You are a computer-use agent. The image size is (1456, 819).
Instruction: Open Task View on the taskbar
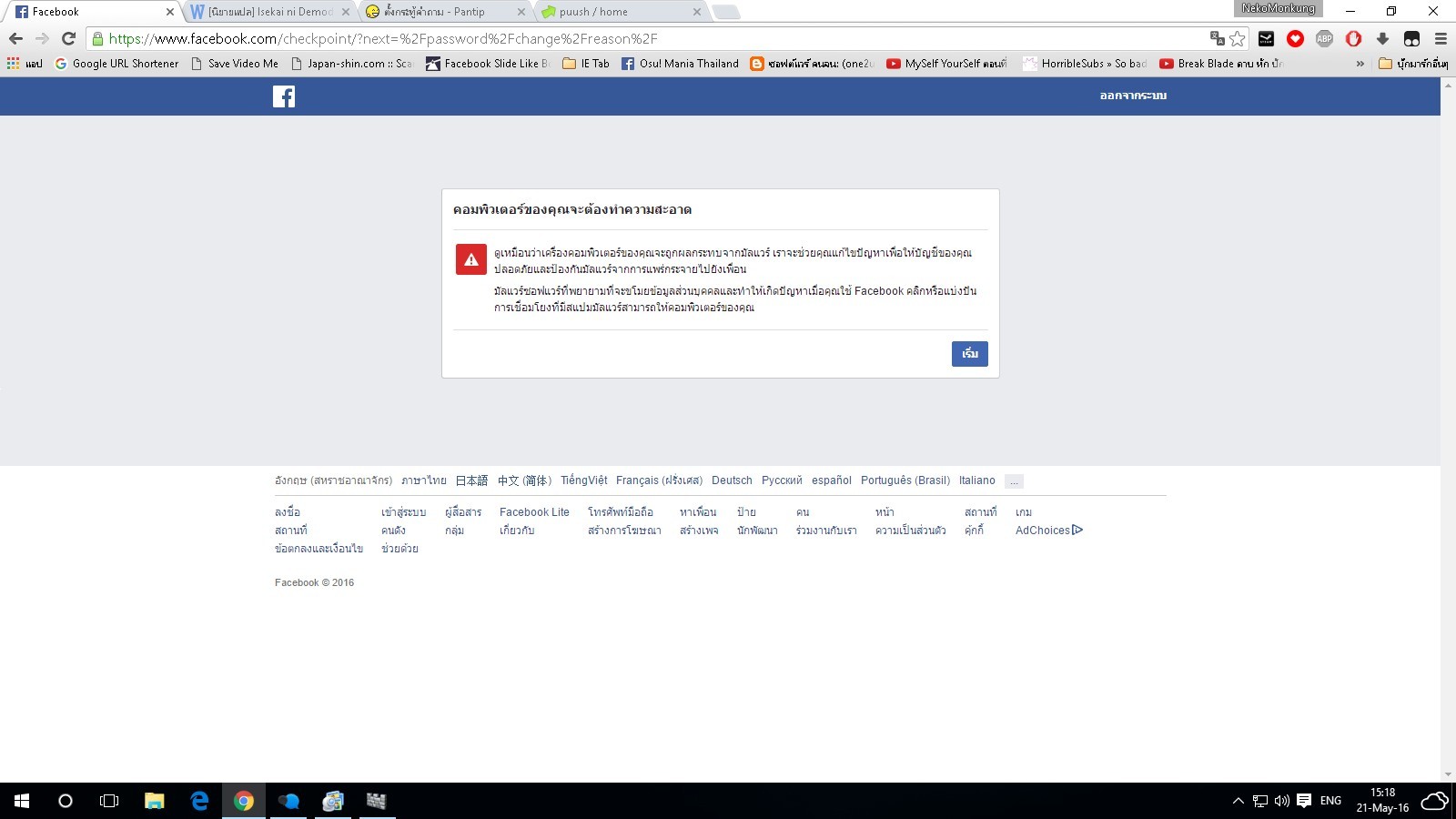coord(109,801)
